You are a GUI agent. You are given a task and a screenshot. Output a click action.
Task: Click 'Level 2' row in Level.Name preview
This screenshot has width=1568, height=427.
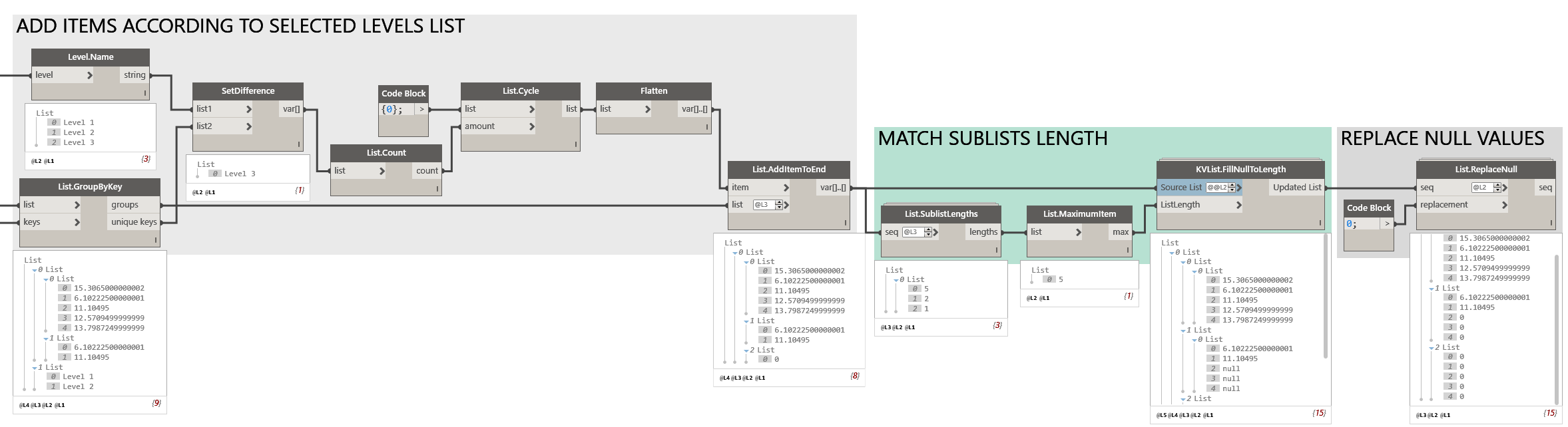click(x=79, y=132)
